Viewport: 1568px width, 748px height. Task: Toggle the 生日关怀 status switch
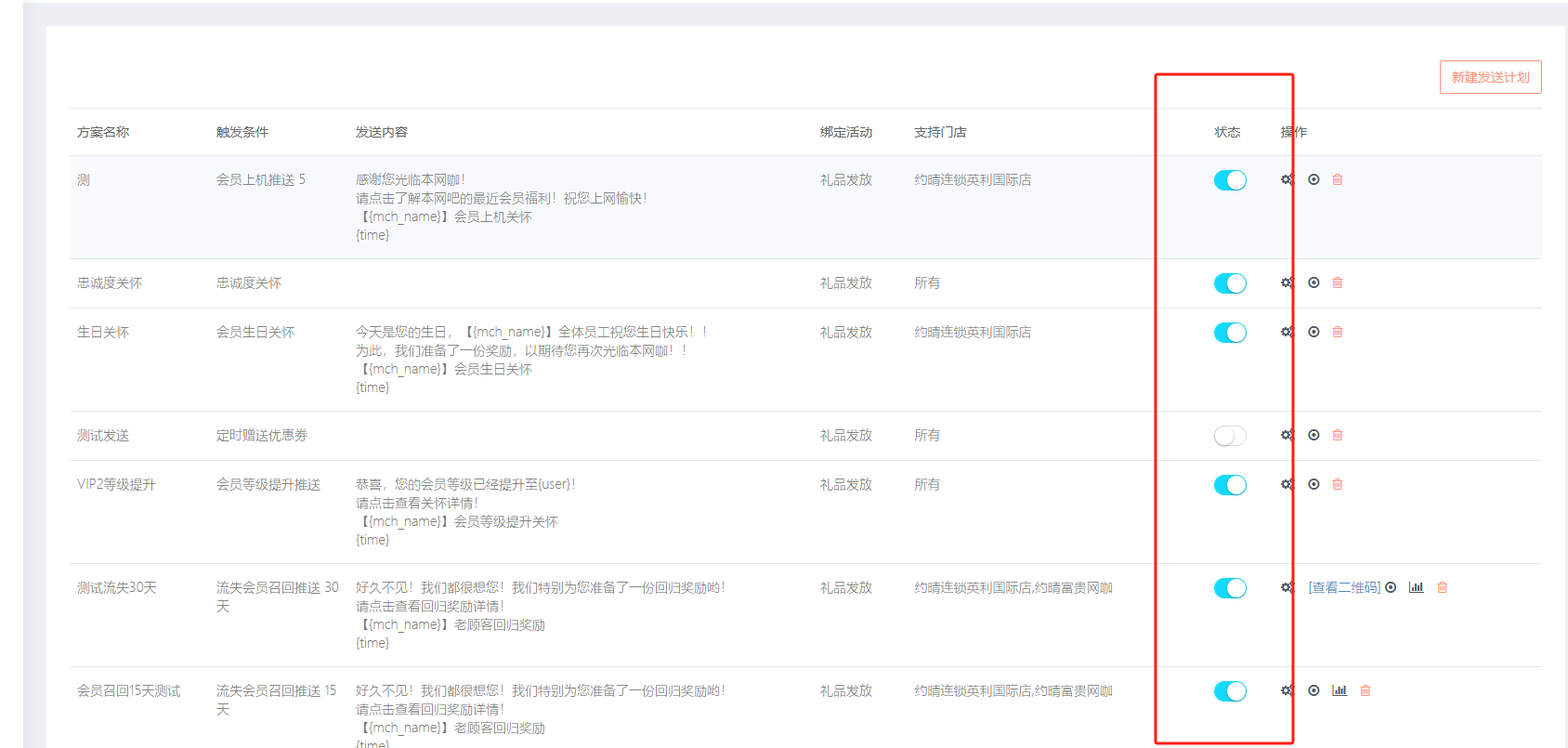pos(1230,333)
